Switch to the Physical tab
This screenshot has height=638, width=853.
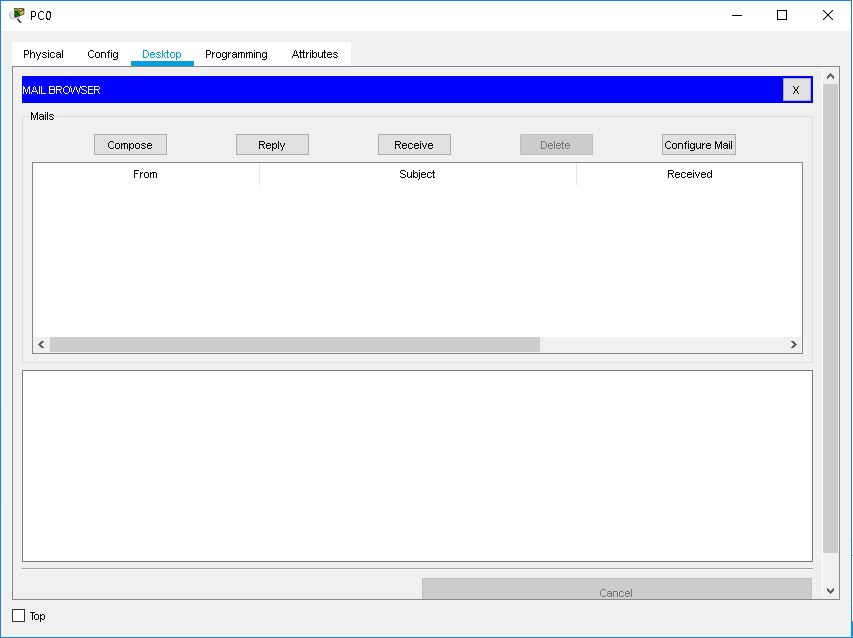[x=42, y=54]
